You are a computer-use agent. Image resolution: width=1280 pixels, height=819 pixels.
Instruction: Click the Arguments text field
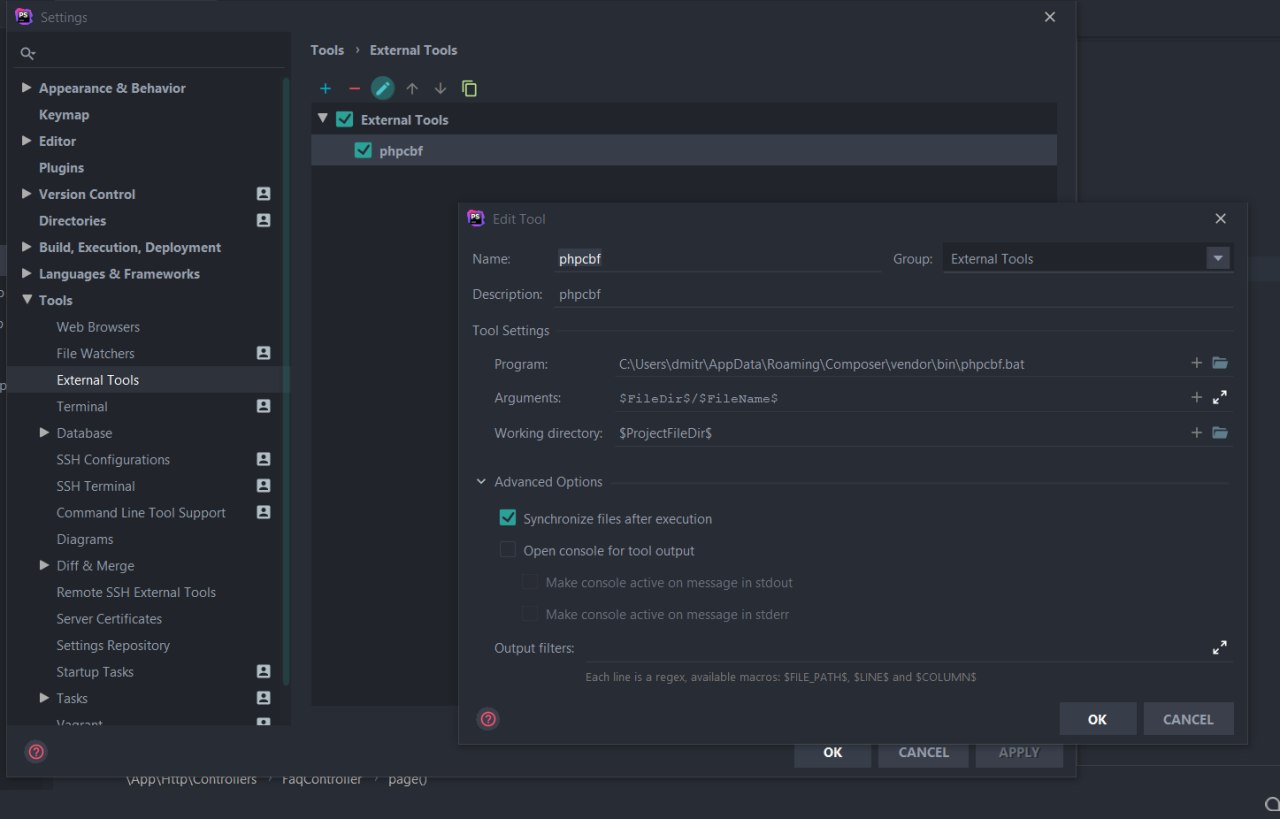click(900, 398)
